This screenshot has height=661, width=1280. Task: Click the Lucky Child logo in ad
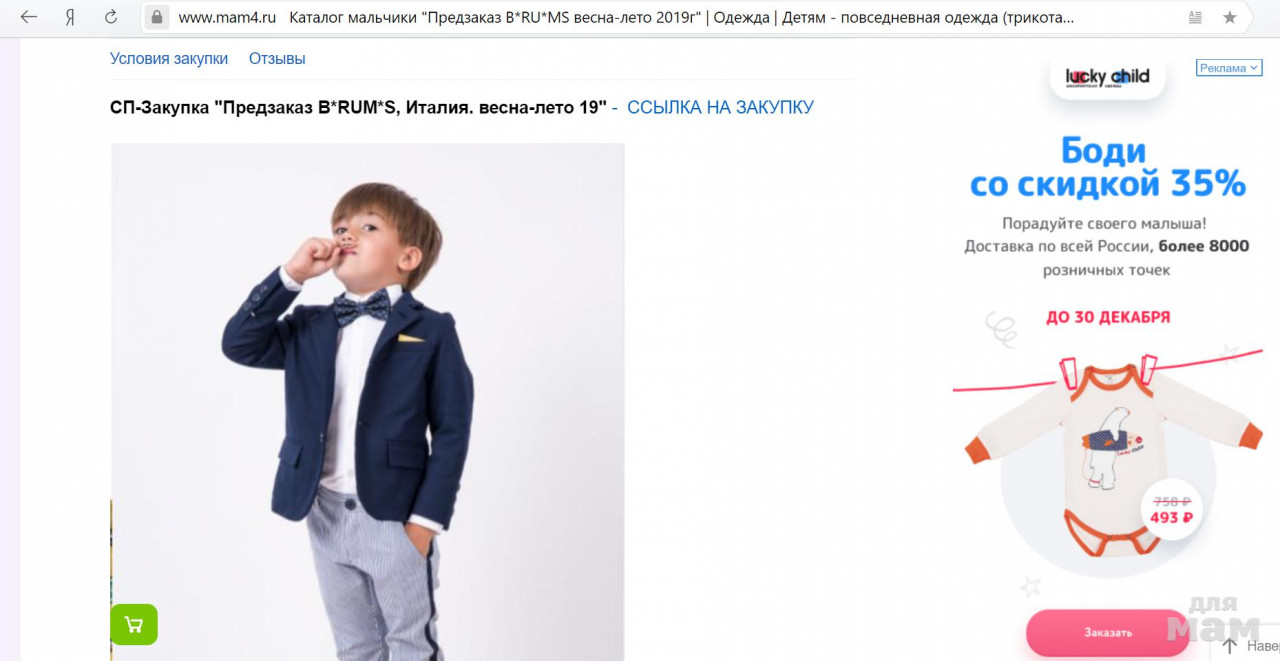1107,77
